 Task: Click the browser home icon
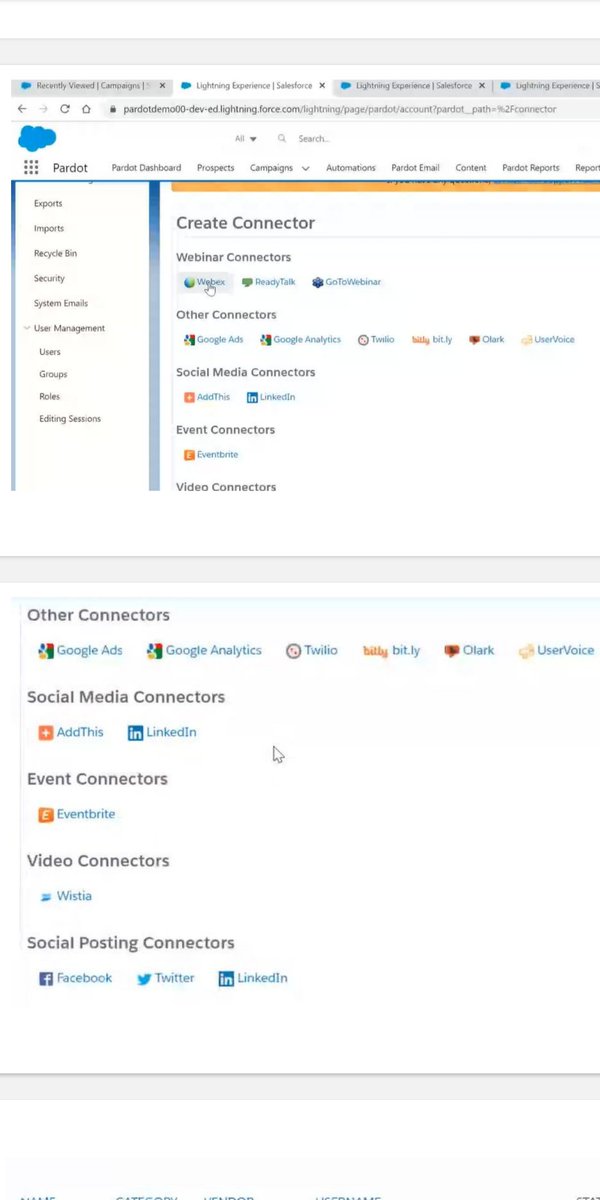click(x=87, y=109)
